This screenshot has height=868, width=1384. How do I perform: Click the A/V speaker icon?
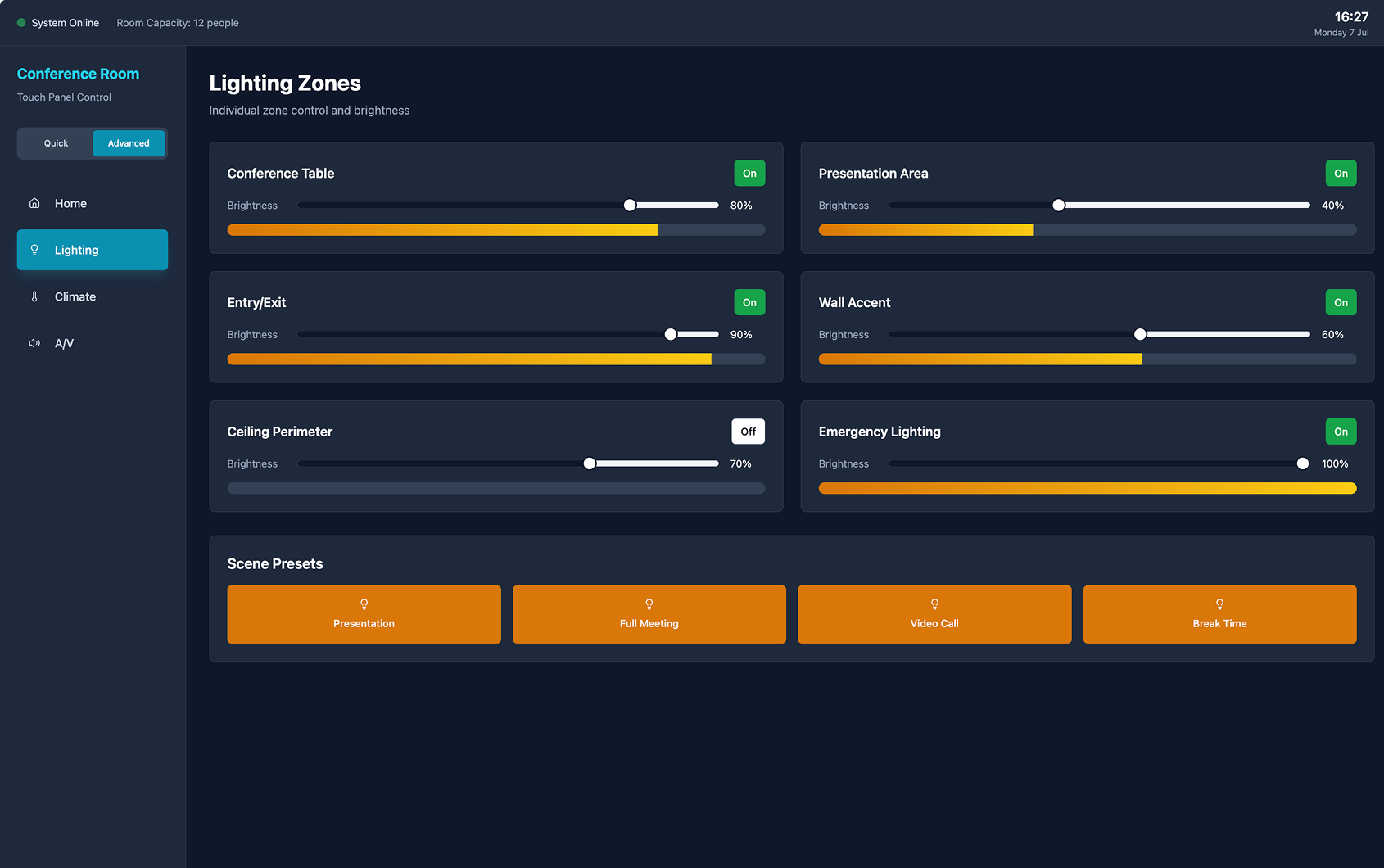34,343
